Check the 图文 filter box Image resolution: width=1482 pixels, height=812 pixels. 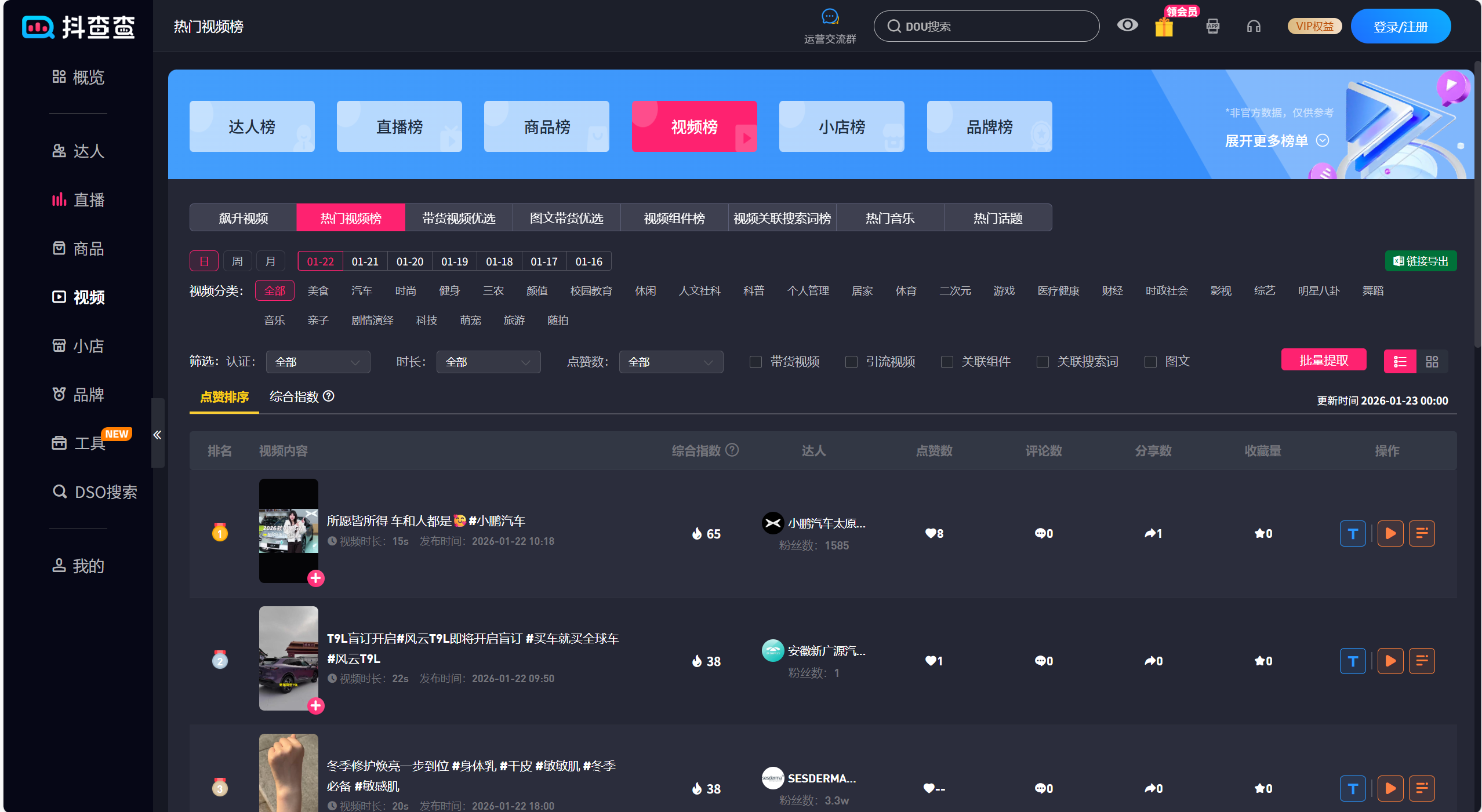click(1151, 362)
